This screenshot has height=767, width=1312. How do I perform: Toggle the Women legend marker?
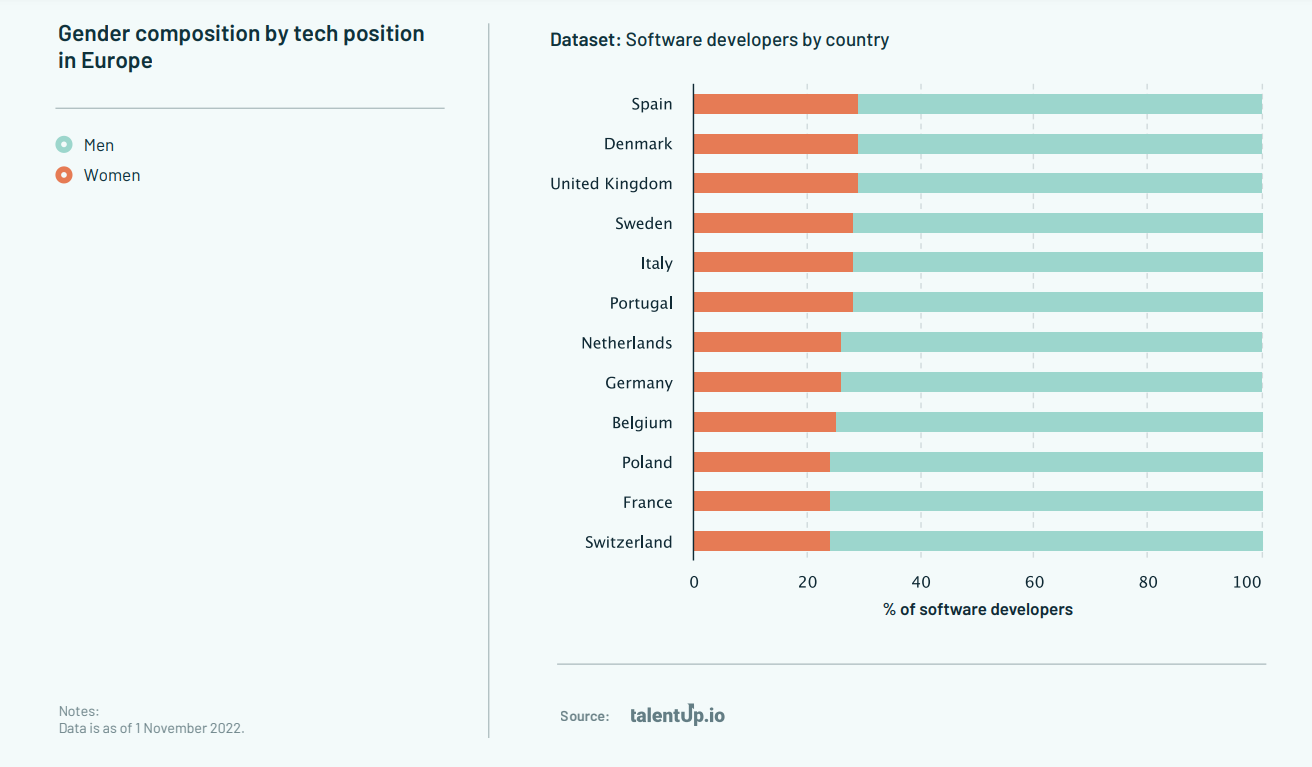(x=64, y=175)
